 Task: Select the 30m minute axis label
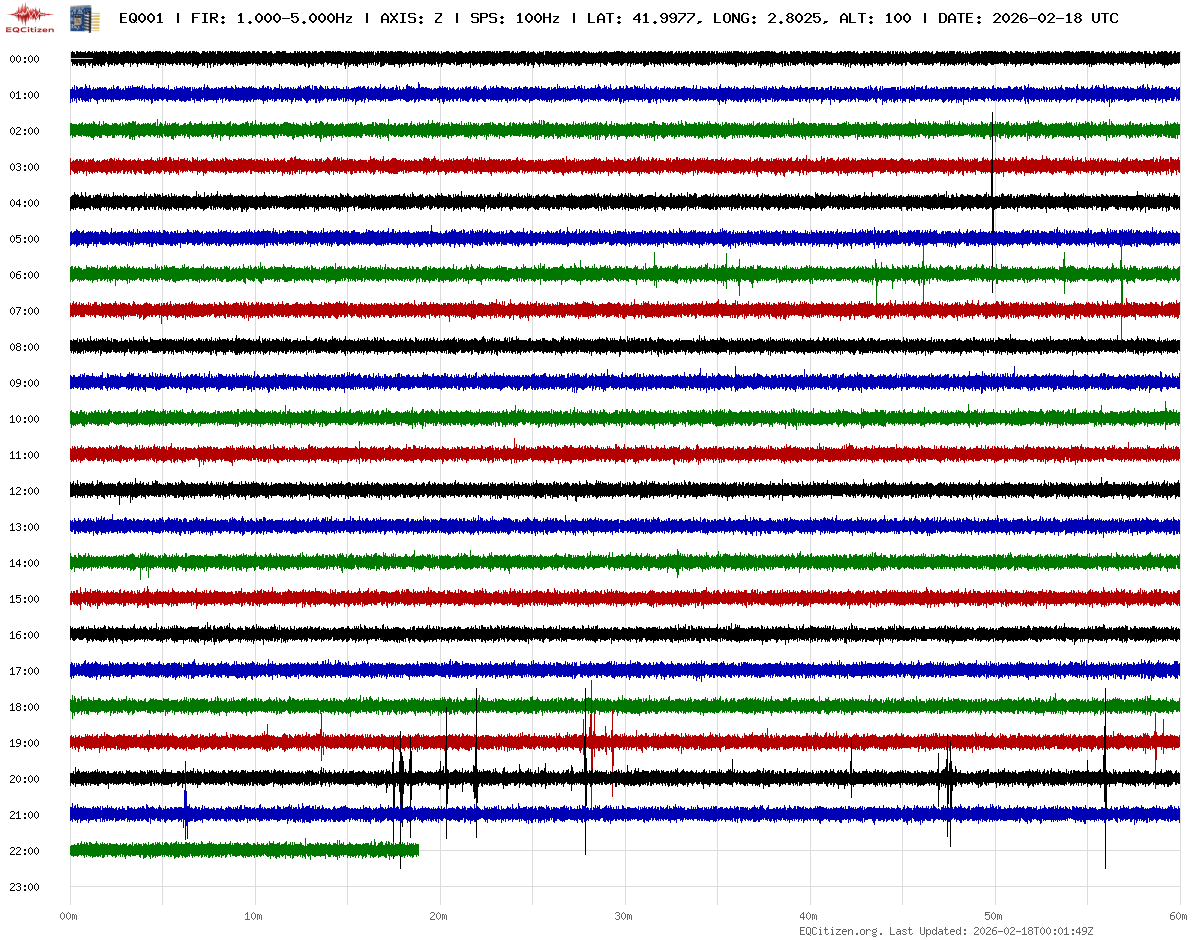[x=624, y=916]
